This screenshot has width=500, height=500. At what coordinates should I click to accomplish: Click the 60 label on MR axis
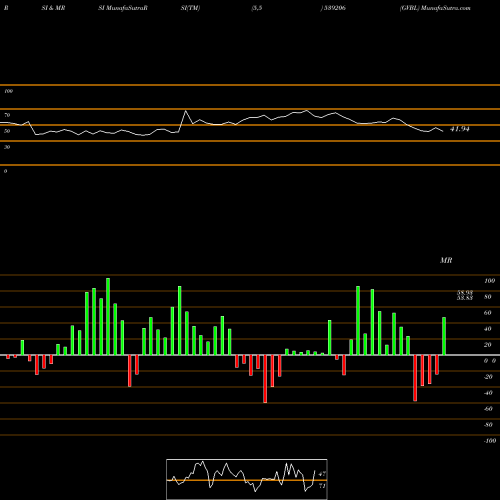tap(487, 313)
